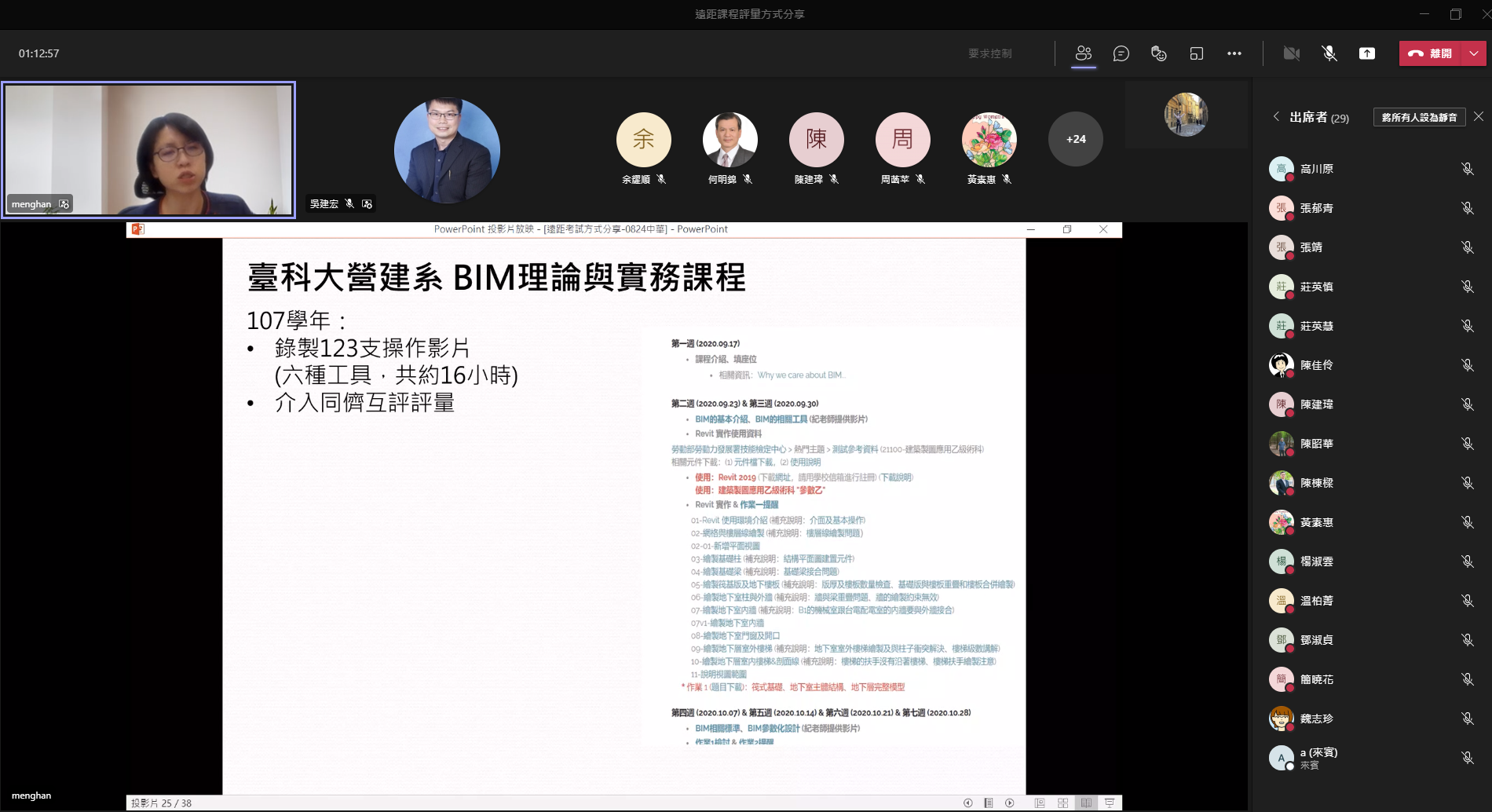This screenshot has height=812, width=1492.
Task: Open the slide menu icon between slide arrows
Action: coord(989,803)
